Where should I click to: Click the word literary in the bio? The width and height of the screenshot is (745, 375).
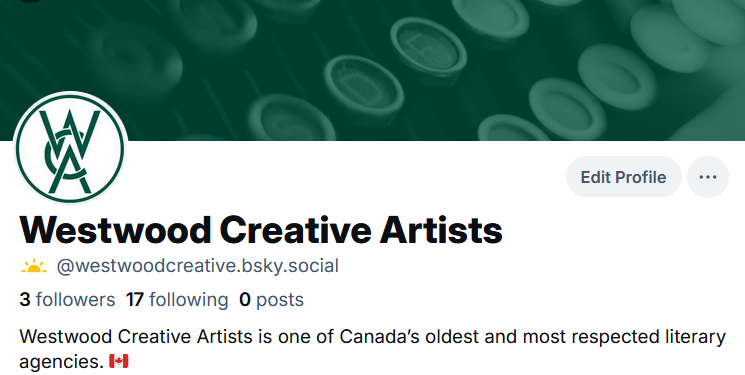coord(695,337)
